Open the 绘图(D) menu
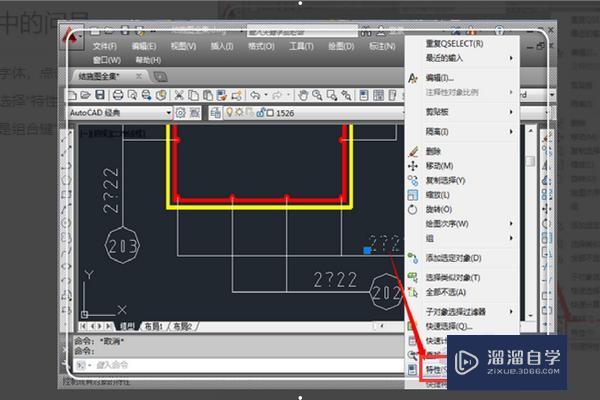 pyautogui.click(x=341, y=46)
